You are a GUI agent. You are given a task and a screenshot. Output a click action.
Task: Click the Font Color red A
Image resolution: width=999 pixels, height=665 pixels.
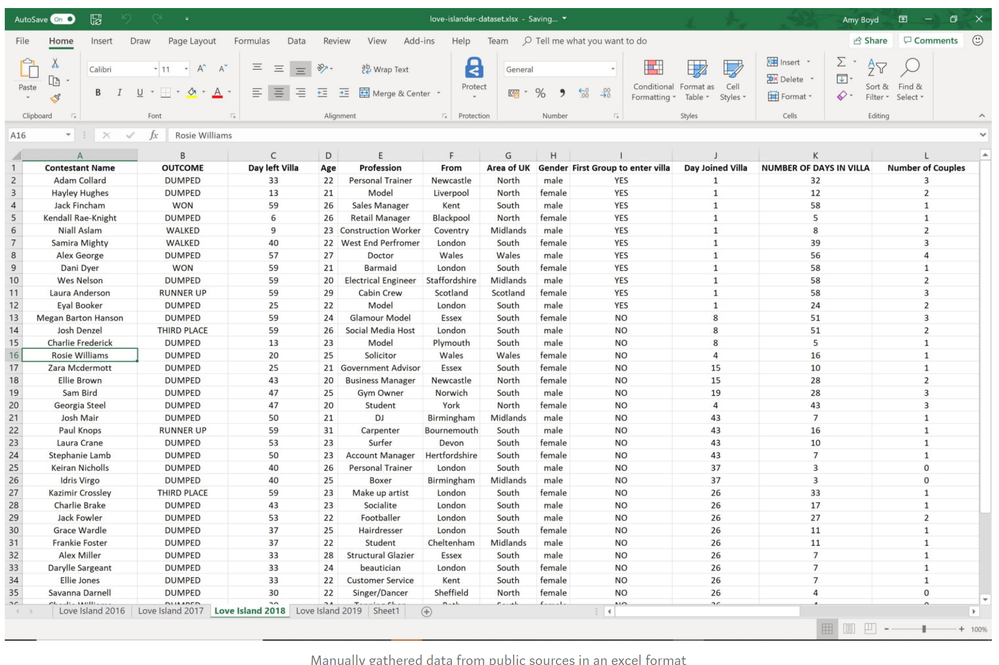pos(217,93)
